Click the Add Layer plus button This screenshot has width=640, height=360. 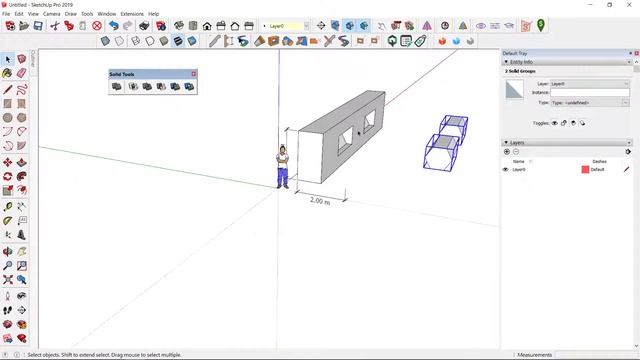pyautogui.click(x=507, y=152)
